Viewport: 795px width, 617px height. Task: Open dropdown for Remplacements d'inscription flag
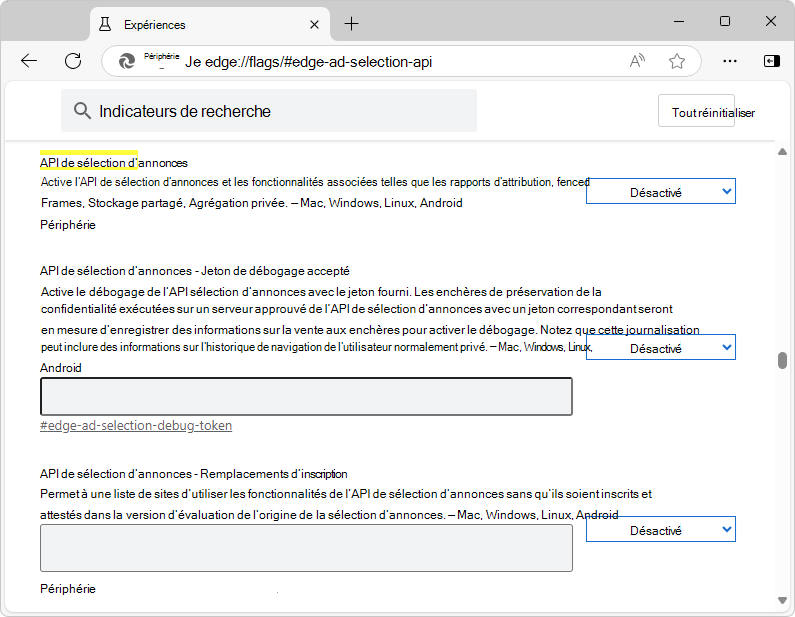tap(661, 529)
